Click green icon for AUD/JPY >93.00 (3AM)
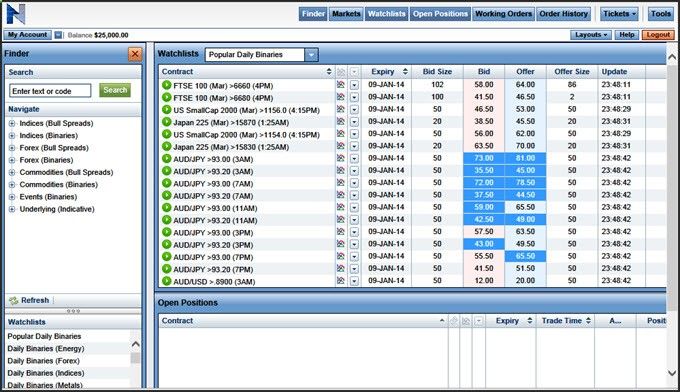The width and height of the screenshot is (680, 392). point(167,159)
